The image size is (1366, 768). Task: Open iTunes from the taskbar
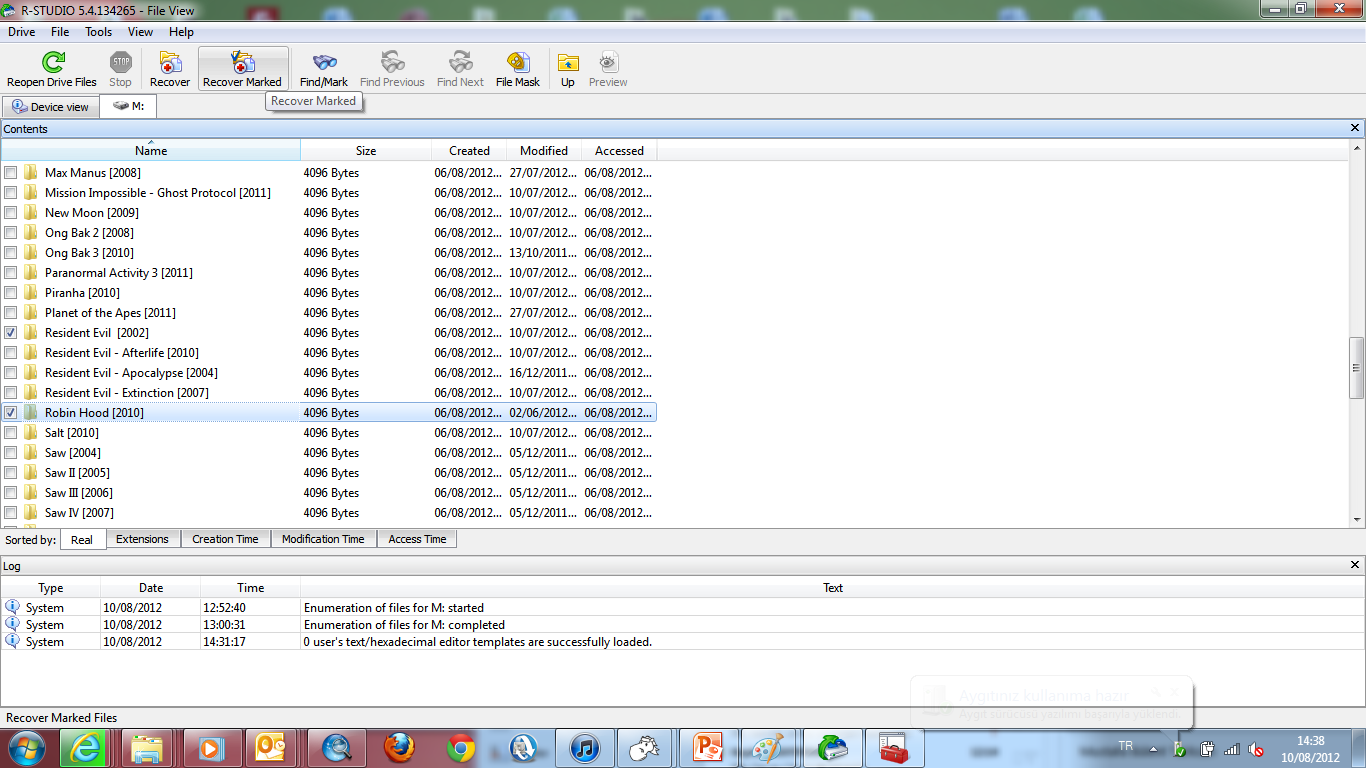click(584, 748)
